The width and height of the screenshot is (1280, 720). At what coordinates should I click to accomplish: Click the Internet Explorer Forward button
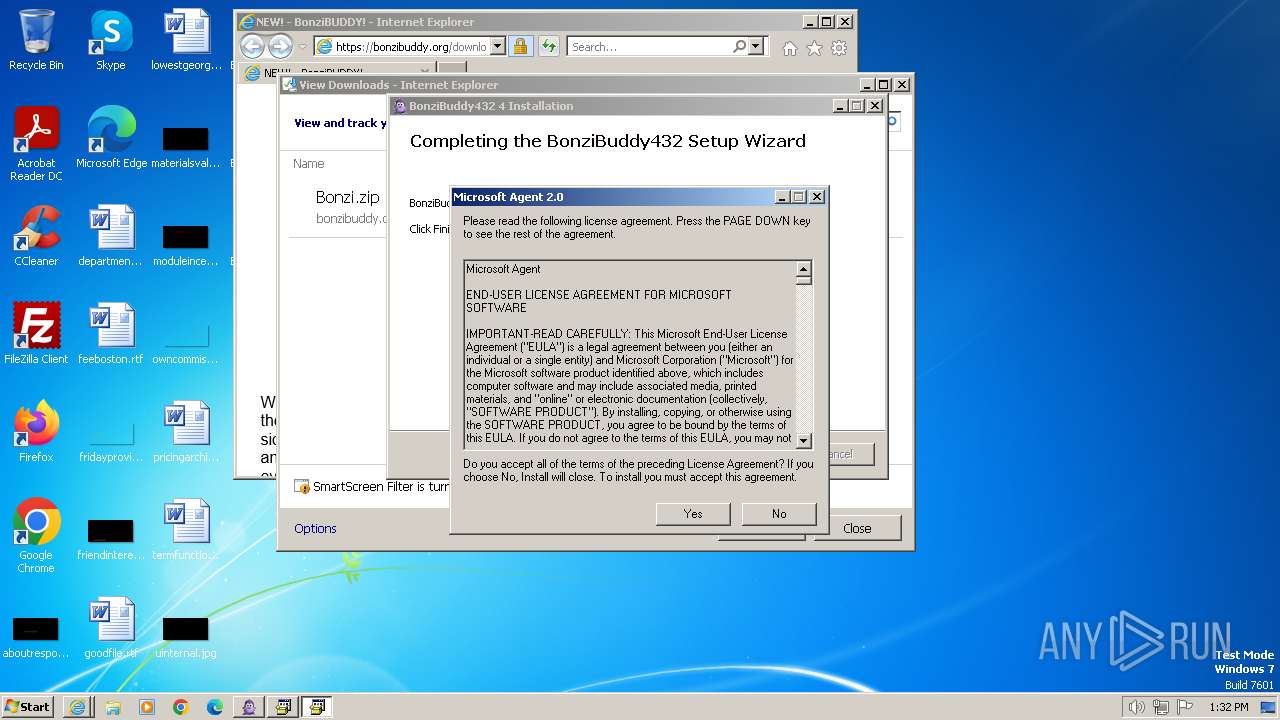(x=280, y=46)
